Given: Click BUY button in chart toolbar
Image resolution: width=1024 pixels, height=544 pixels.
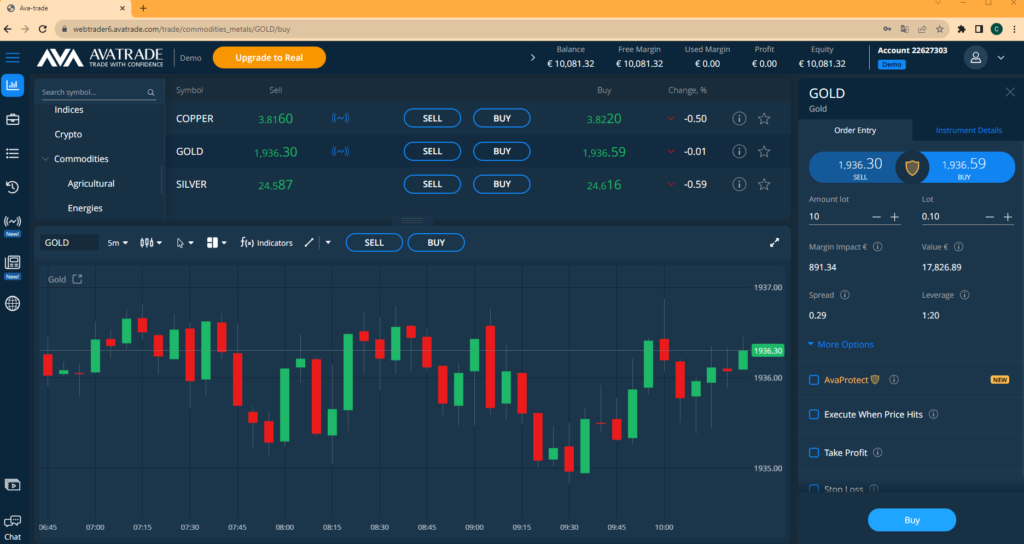Looking at the screenshot, I should pyautogui.click(x=436, y=242).
